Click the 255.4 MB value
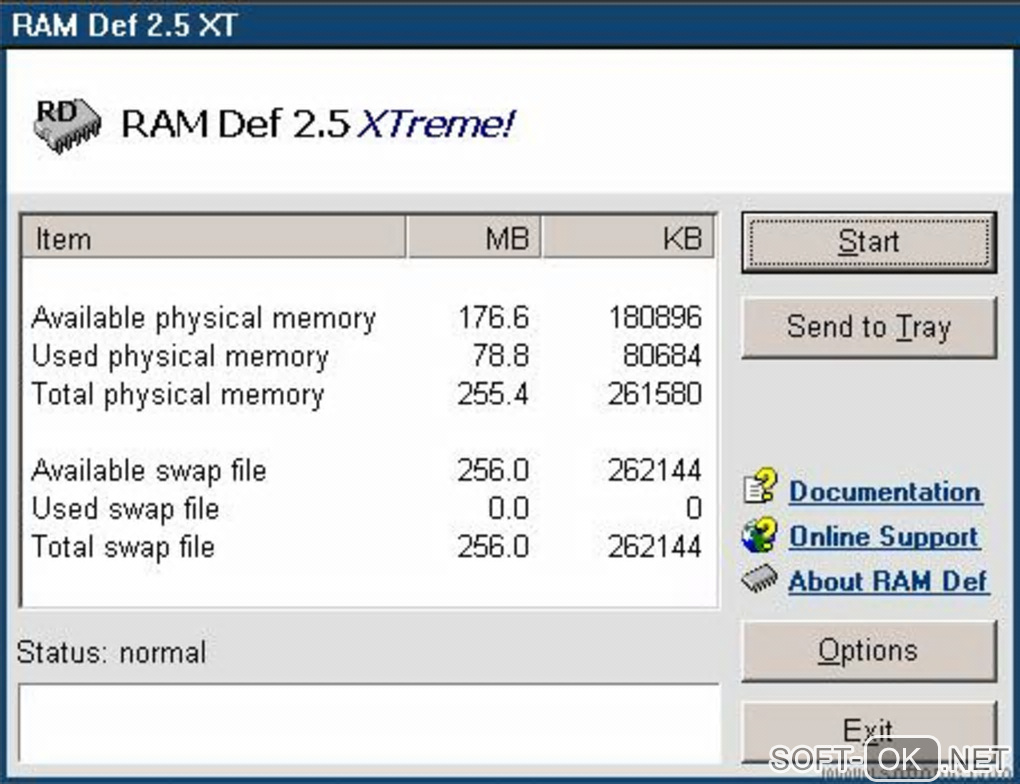Screen dimensions: 1020x784 (x=493, y=394)
